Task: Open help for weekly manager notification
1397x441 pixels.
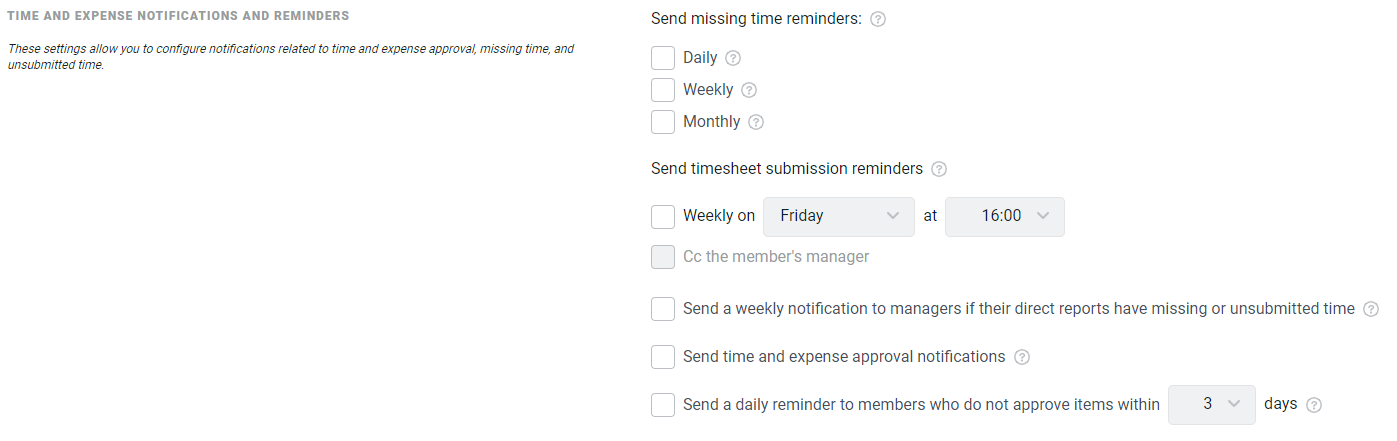Action: 1371,309
